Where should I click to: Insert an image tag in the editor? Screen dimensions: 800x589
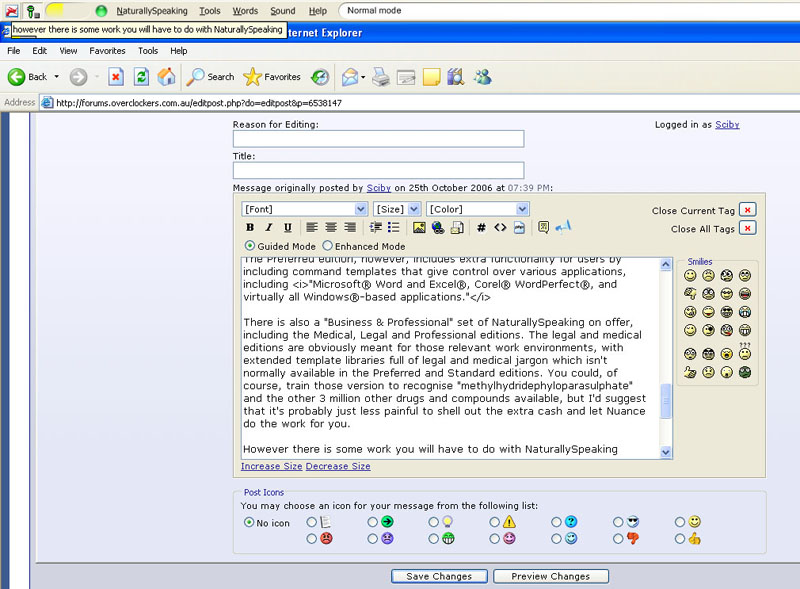pyautogui.click(x=419, y=228)
